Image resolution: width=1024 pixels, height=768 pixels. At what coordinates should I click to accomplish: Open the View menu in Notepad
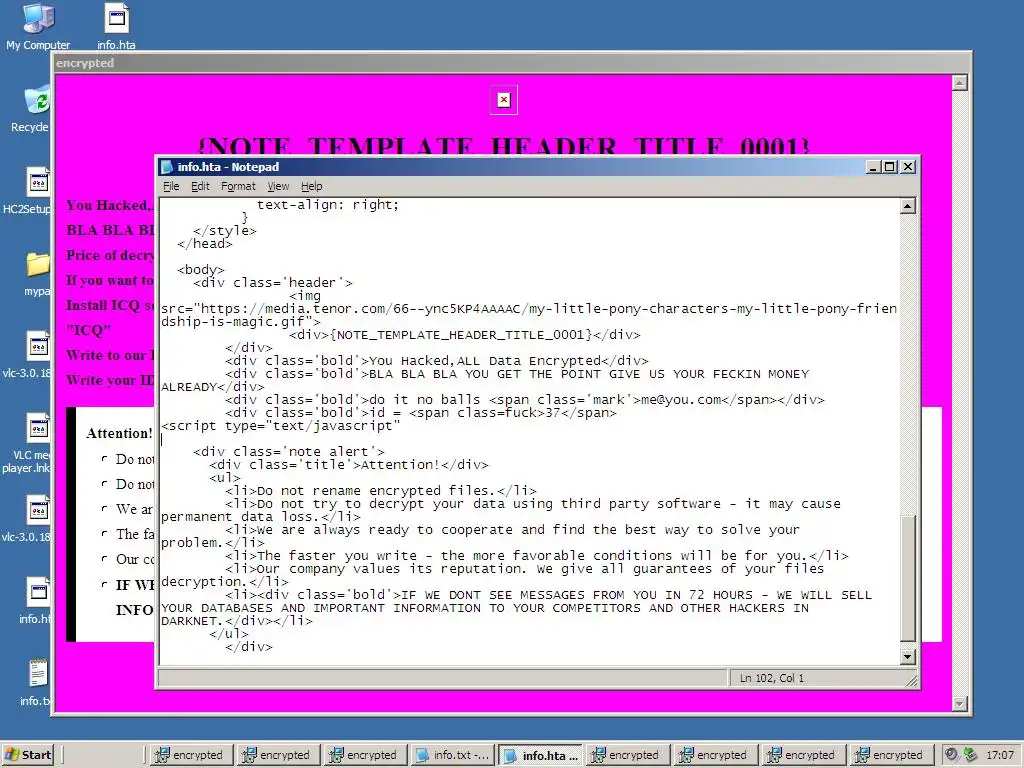point(278,186)
